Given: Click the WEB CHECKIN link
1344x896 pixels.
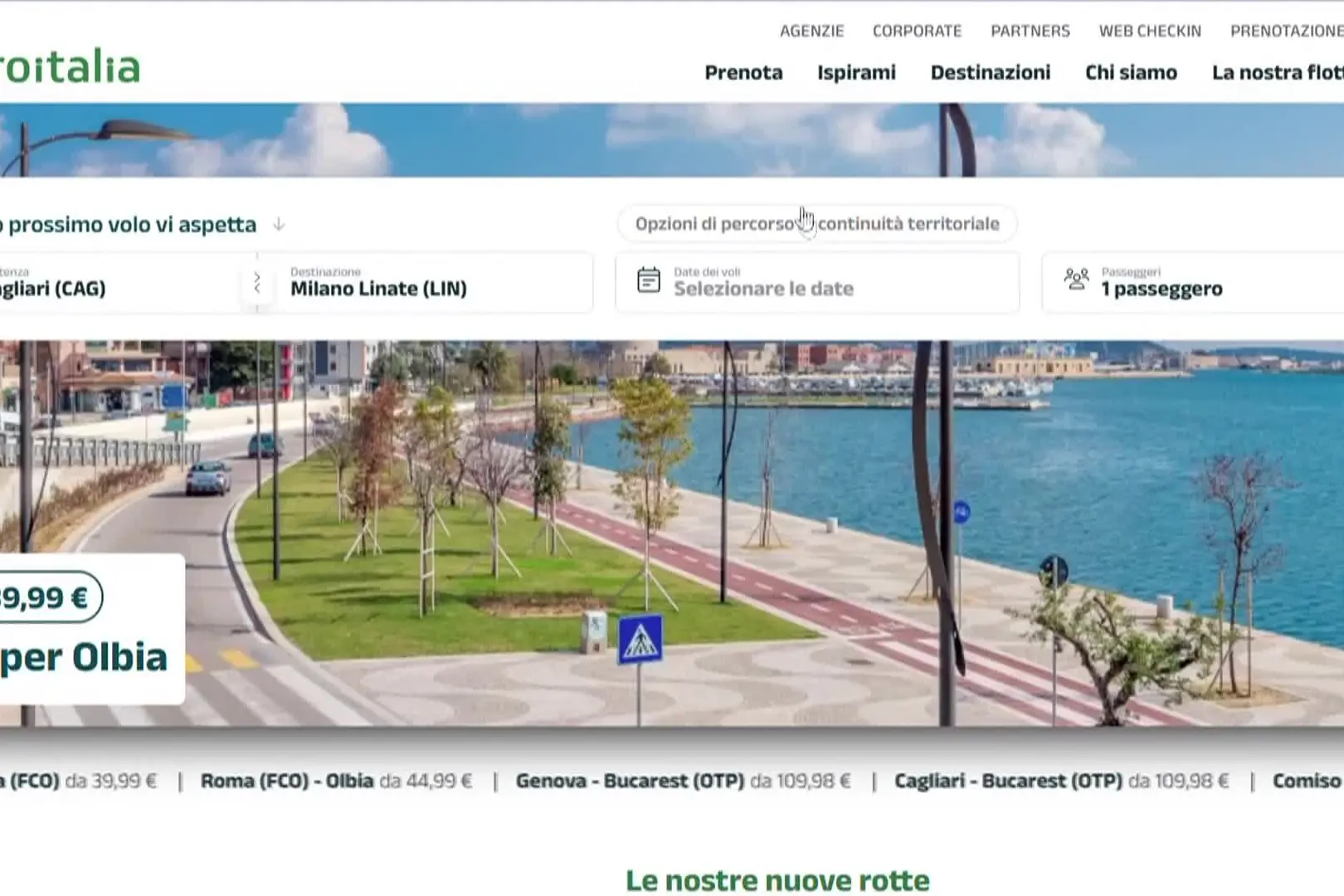Looking at the screenshot, I should pyautogui.click(x=1150, y=31).
